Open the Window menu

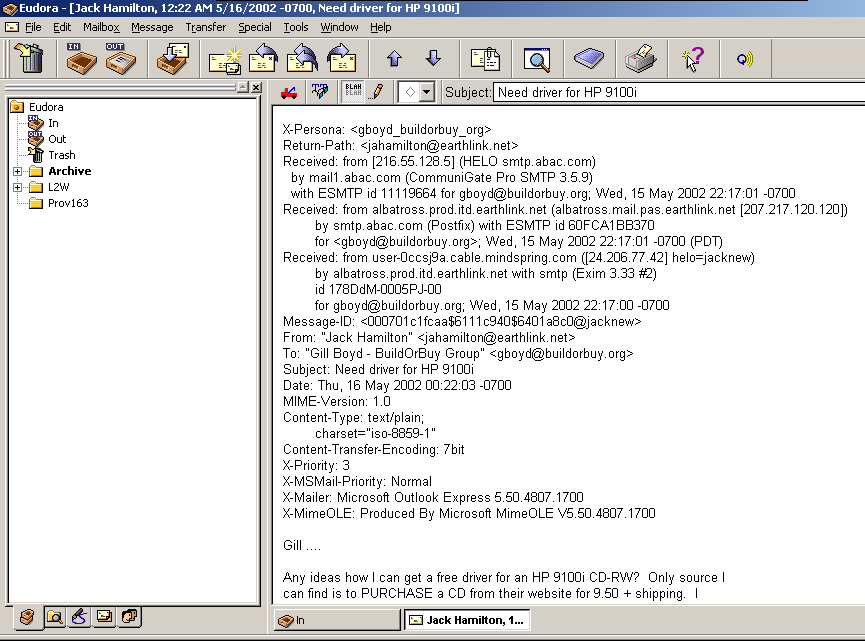tap(339, 27)
